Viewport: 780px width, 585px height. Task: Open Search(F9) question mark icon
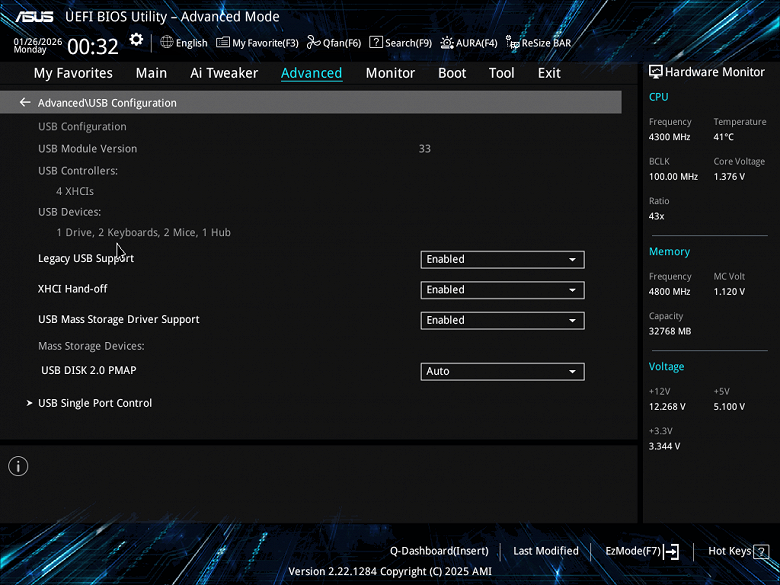point(376,42)
